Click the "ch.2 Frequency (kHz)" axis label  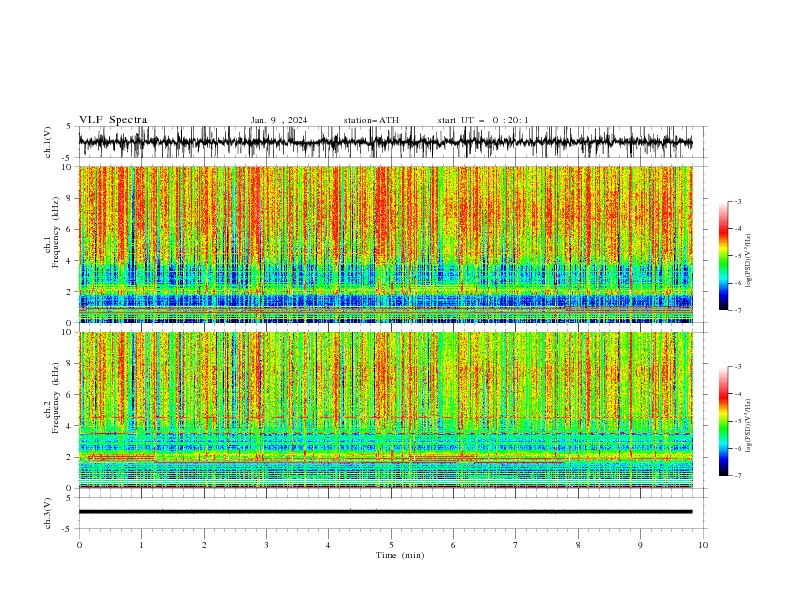click(x=52, y=398)
